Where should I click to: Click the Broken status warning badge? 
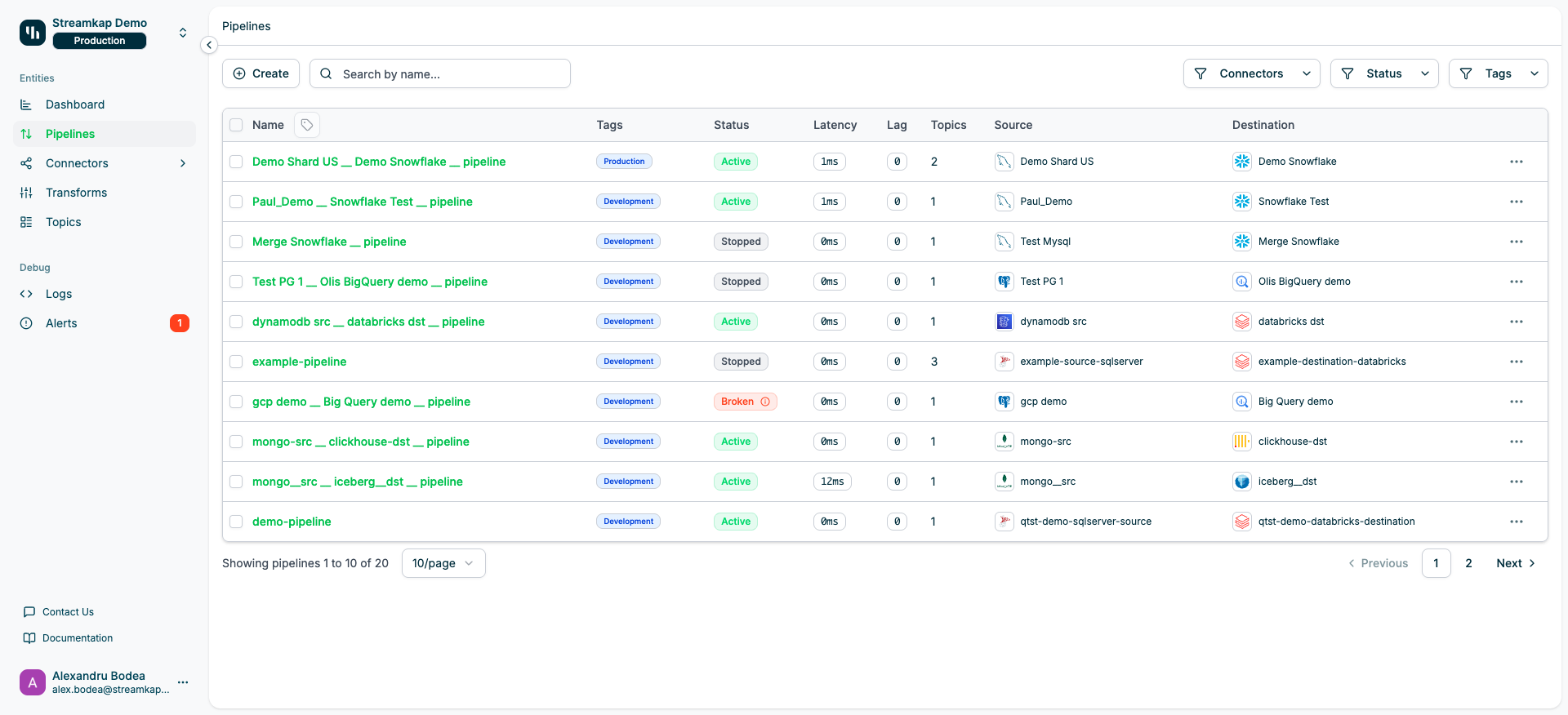[x=745, y=402]
